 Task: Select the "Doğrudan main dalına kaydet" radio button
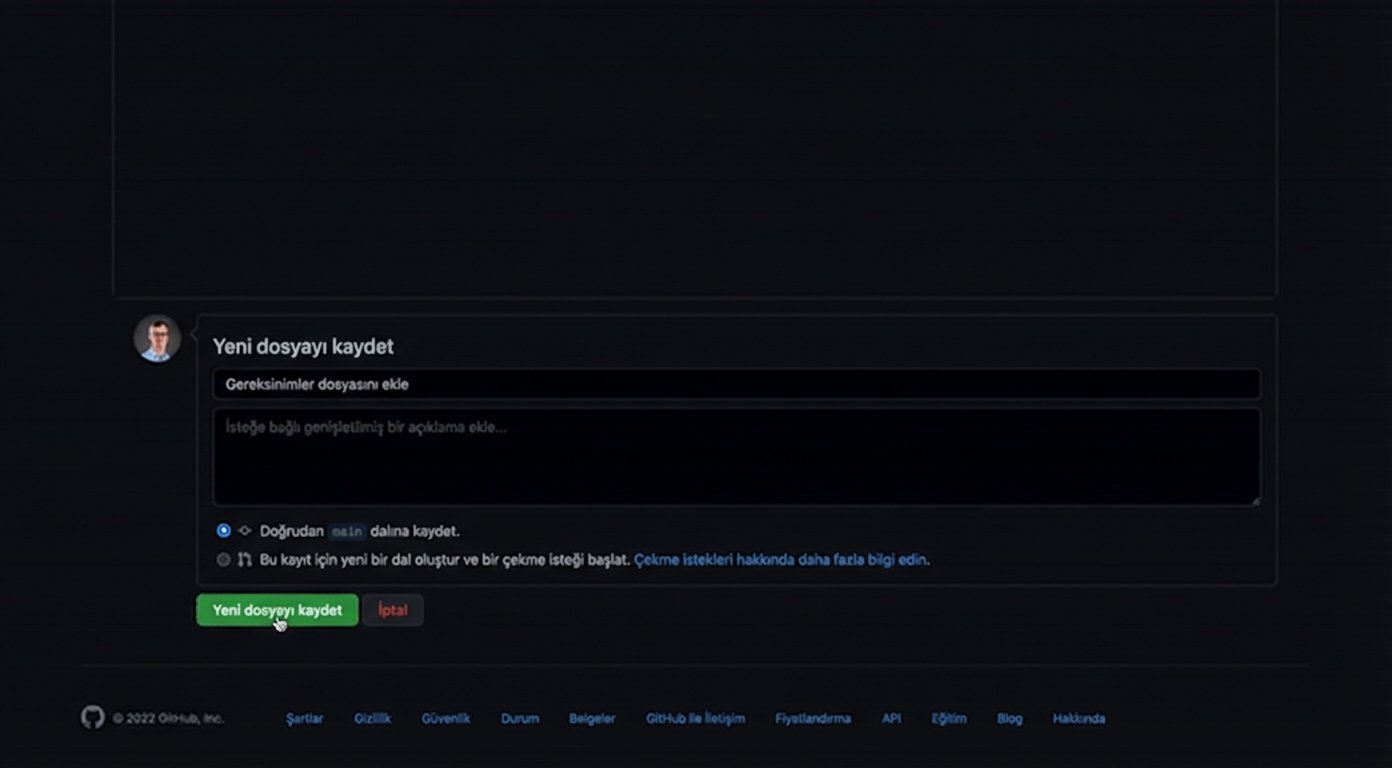pos(223,531)
